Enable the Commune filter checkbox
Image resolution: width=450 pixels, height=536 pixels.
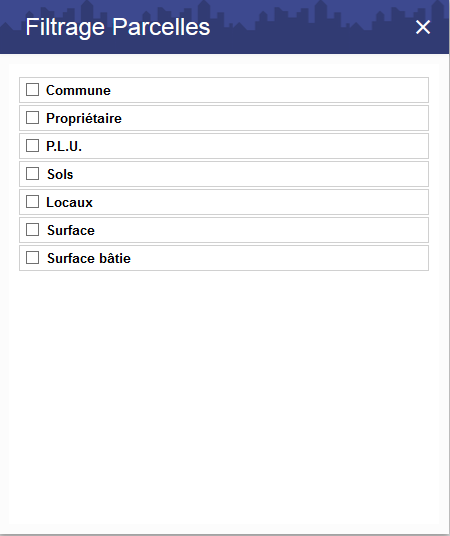point(32,90)
